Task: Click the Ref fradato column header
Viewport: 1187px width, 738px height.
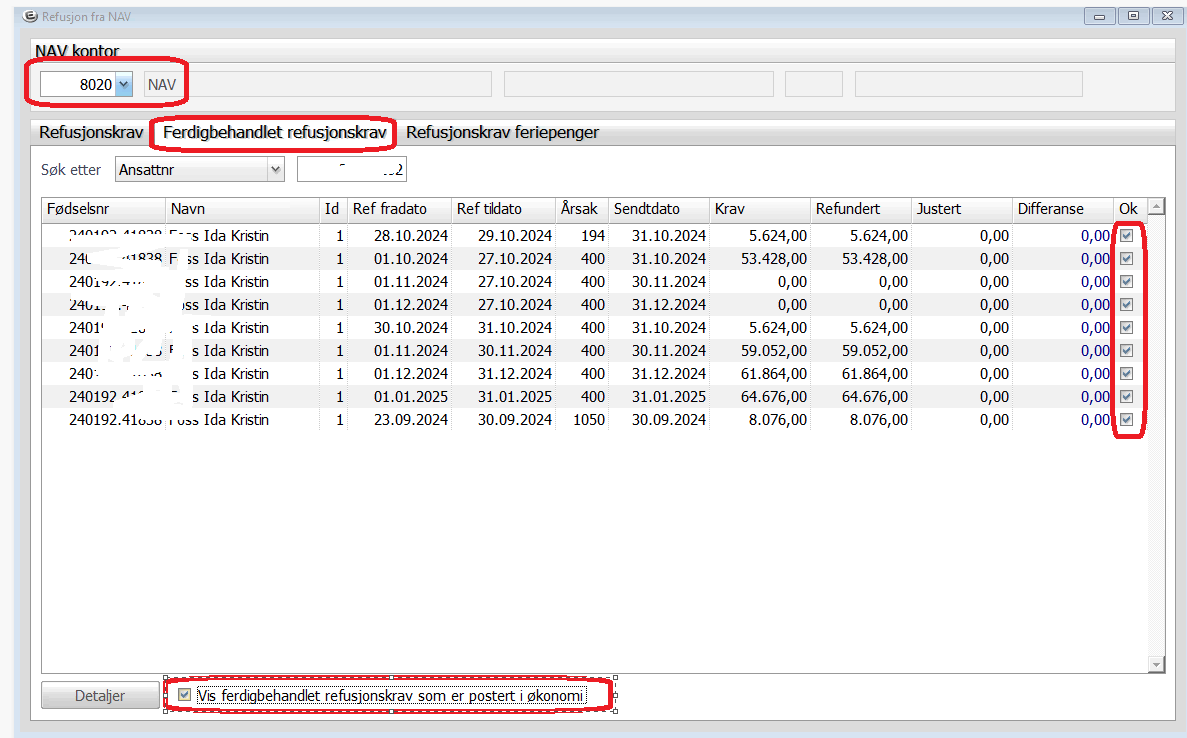Action: (399, 209)
